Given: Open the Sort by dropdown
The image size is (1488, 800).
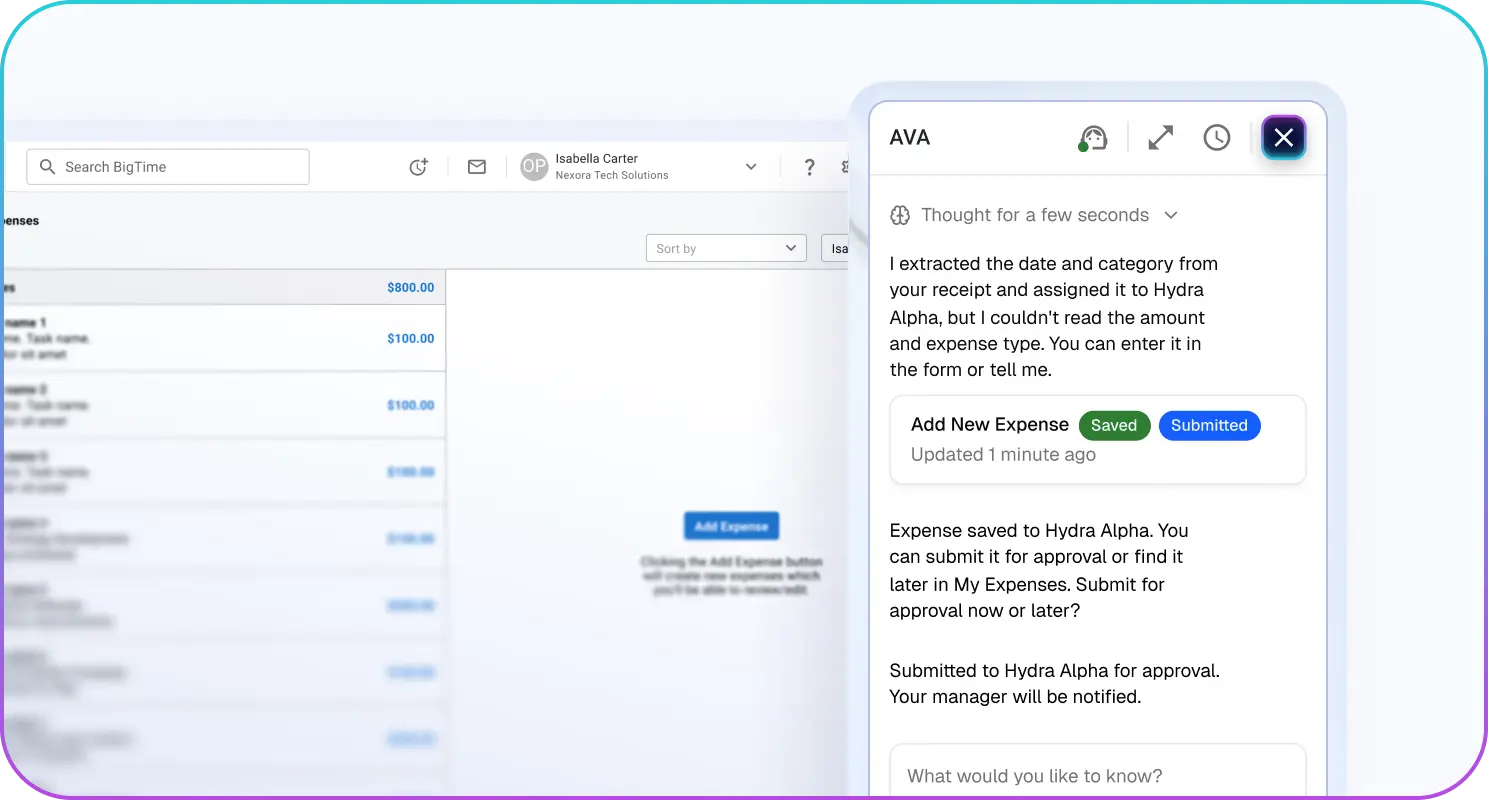Looking at the screenshot, I should point(726,248).
